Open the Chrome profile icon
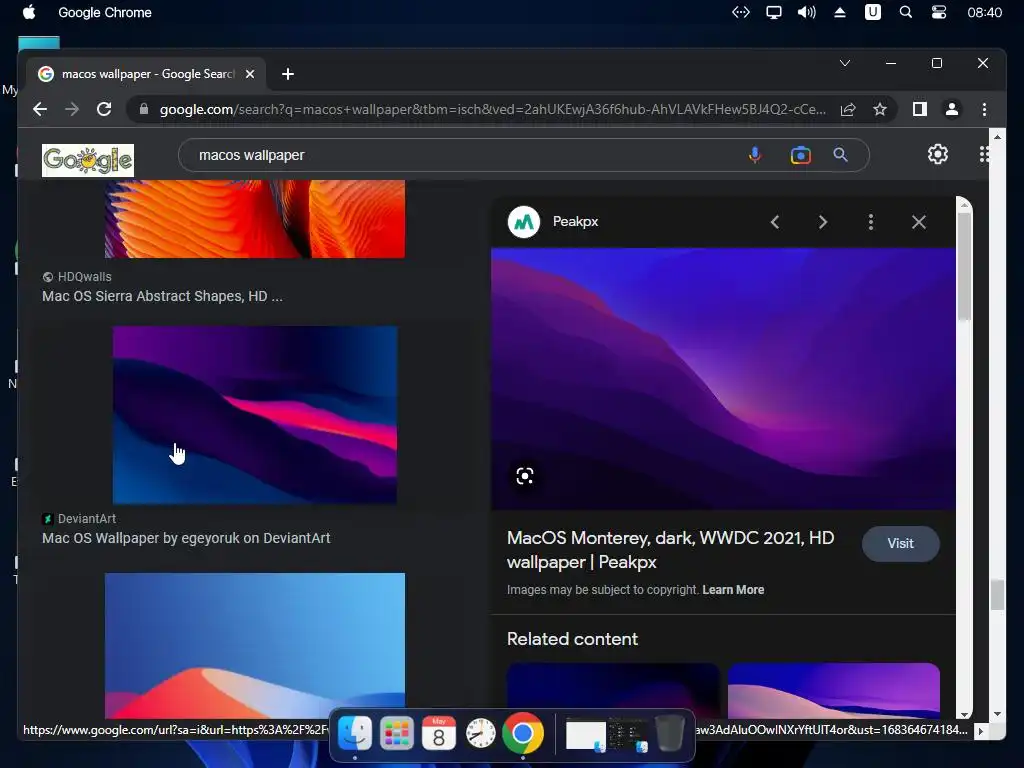 (952, 109)
